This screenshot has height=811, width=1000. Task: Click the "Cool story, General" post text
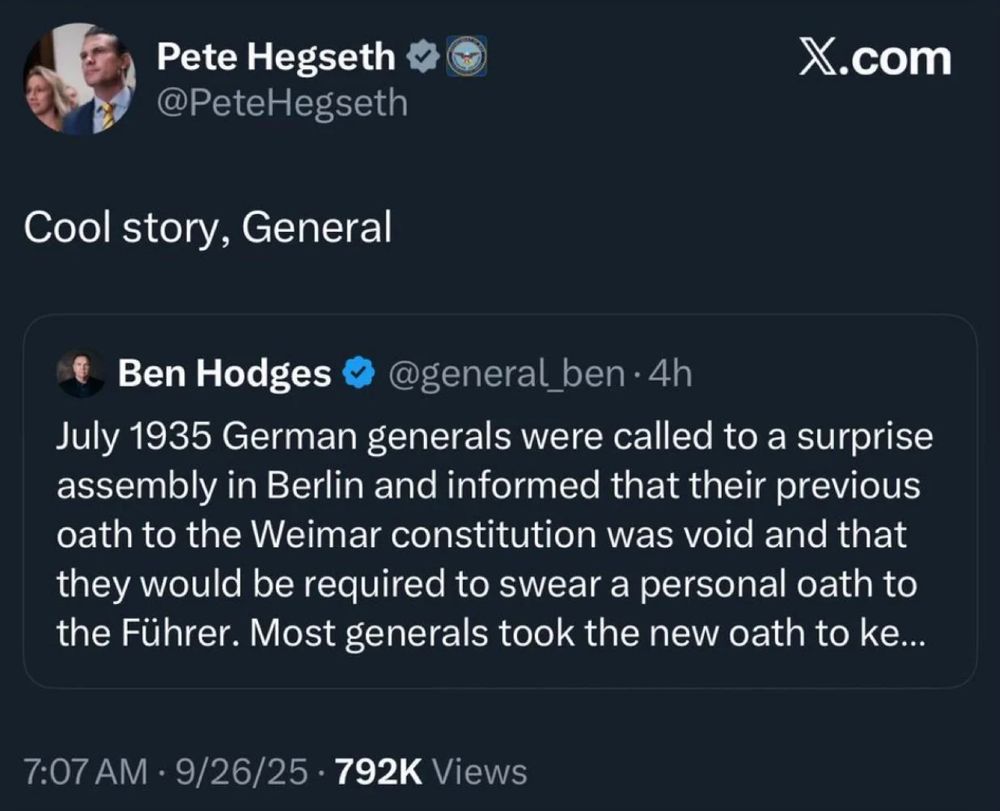tap(207, 230)
